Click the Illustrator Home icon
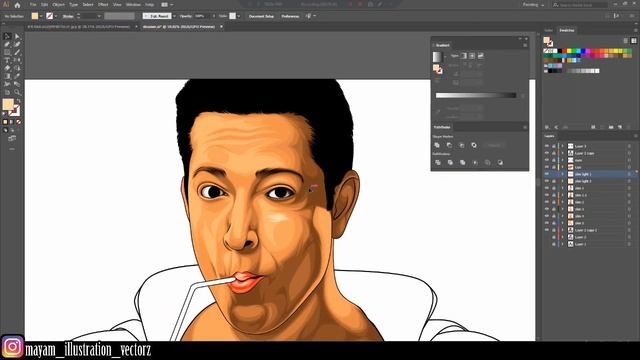 [x=18, y=5]
